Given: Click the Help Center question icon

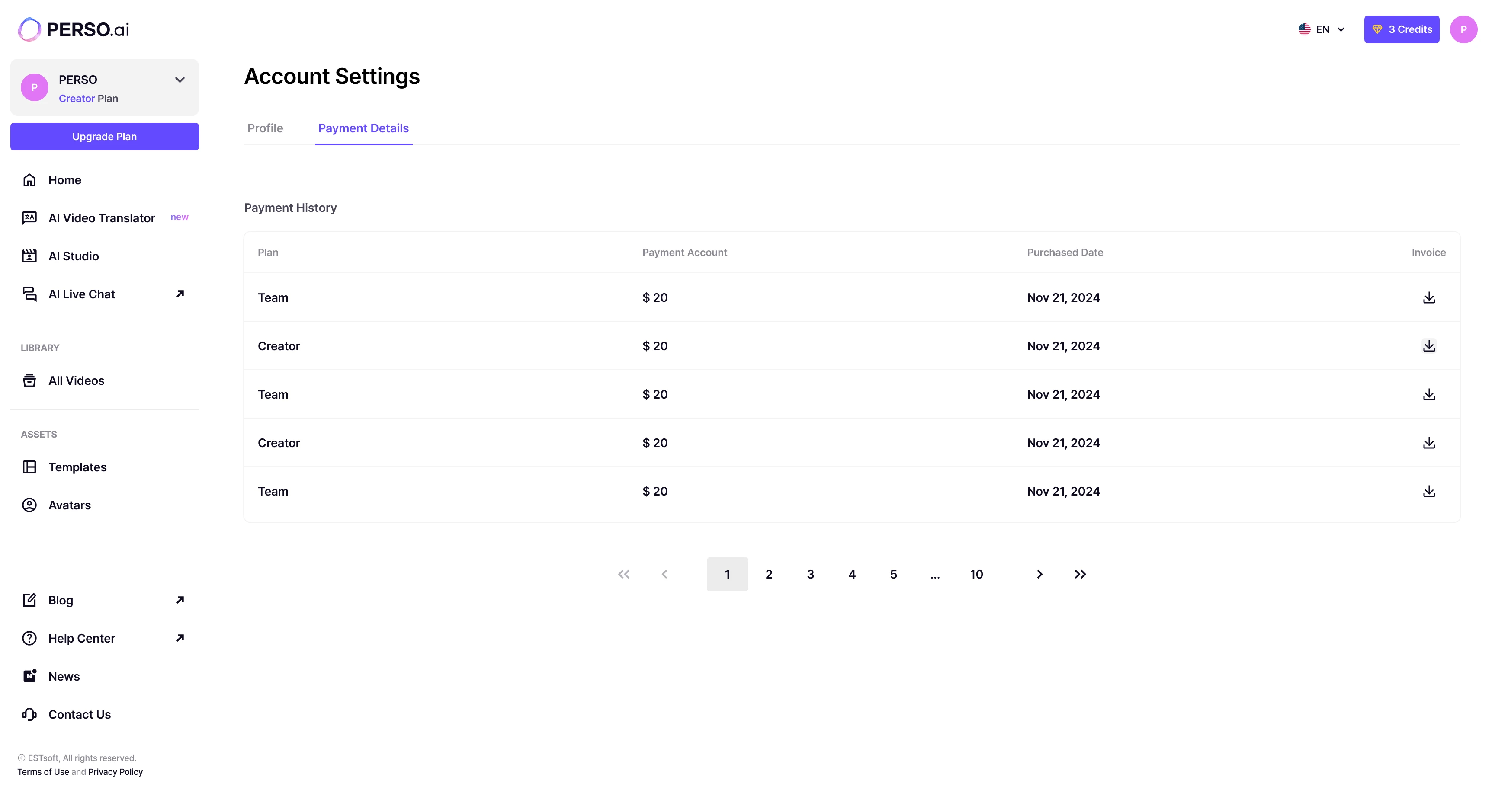Looking at the screenshot, I should click(x=29, y=639).
